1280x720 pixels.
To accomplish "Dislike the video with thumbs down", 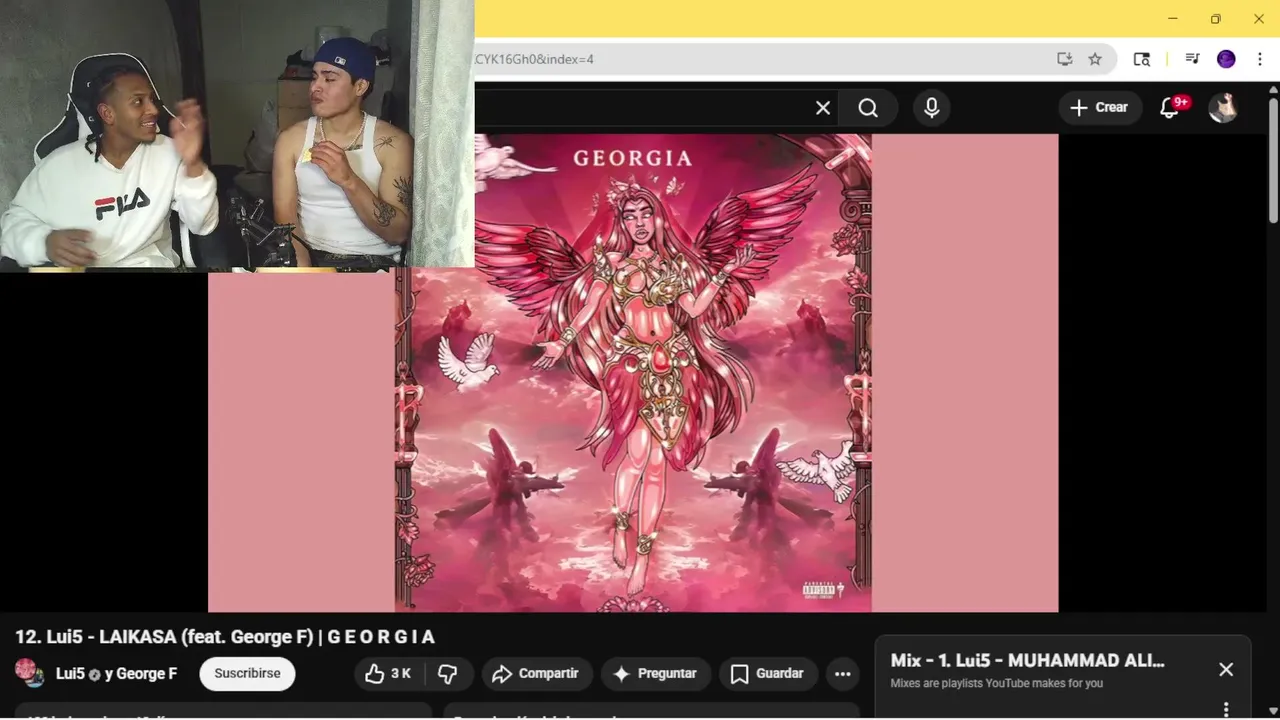I will [448, 674].
